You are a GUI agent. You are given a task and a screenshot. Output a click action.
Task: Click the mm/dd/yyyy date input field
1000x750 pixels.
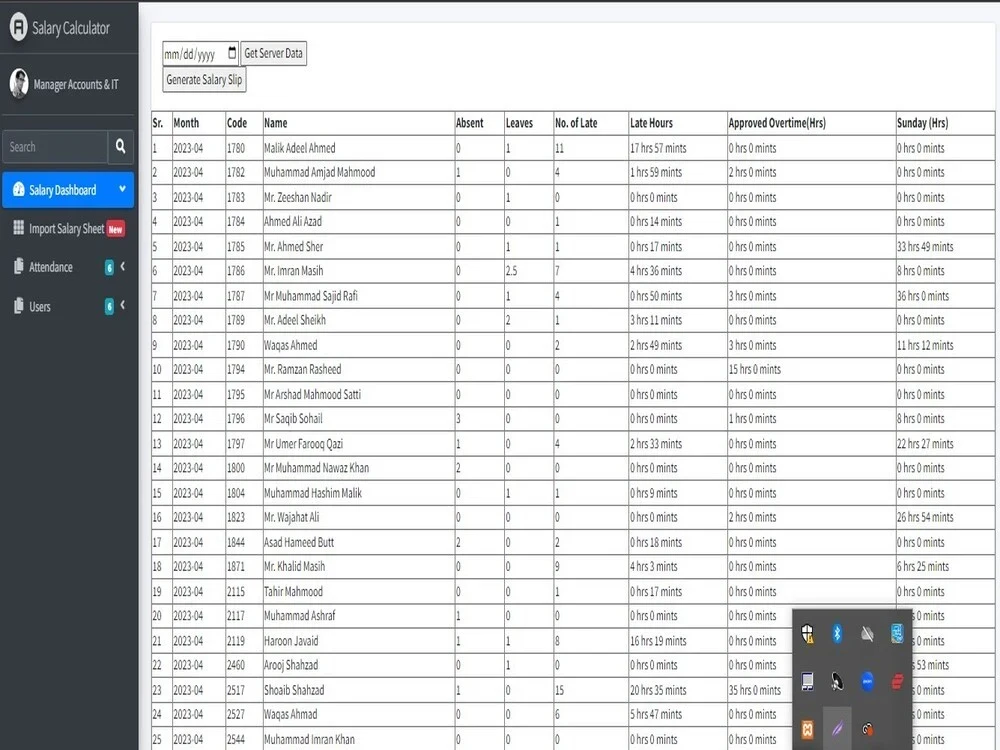point(190,53)
